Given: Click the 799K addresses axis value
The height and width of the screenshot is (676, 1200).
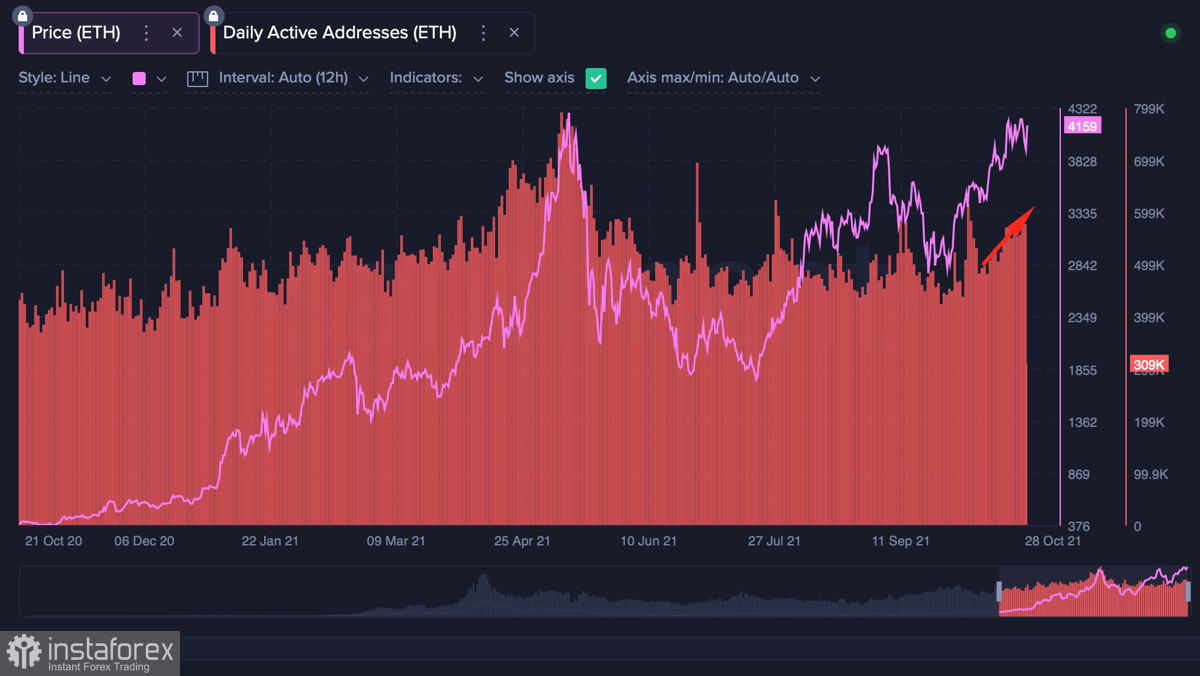Looking at the screenshot, I should point(1150,109).
